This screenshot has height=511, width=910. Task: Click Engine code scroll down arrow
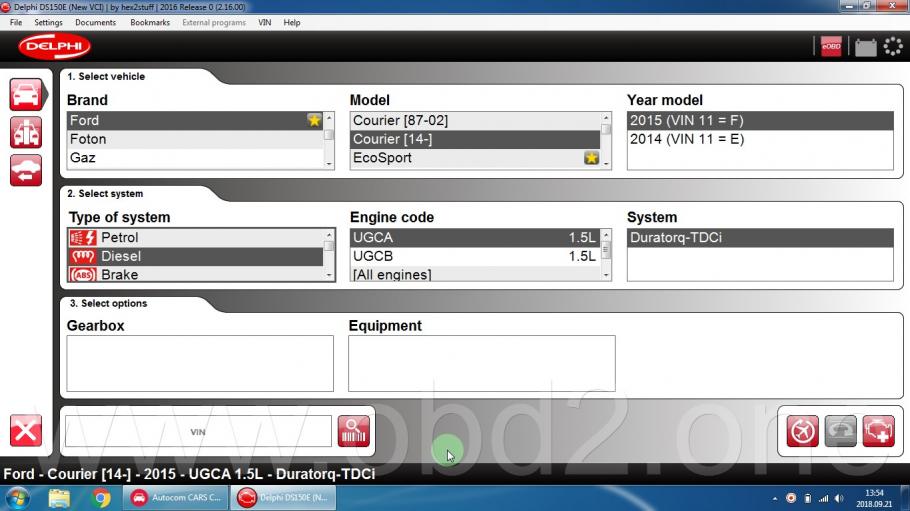click(x=606, y=276)
